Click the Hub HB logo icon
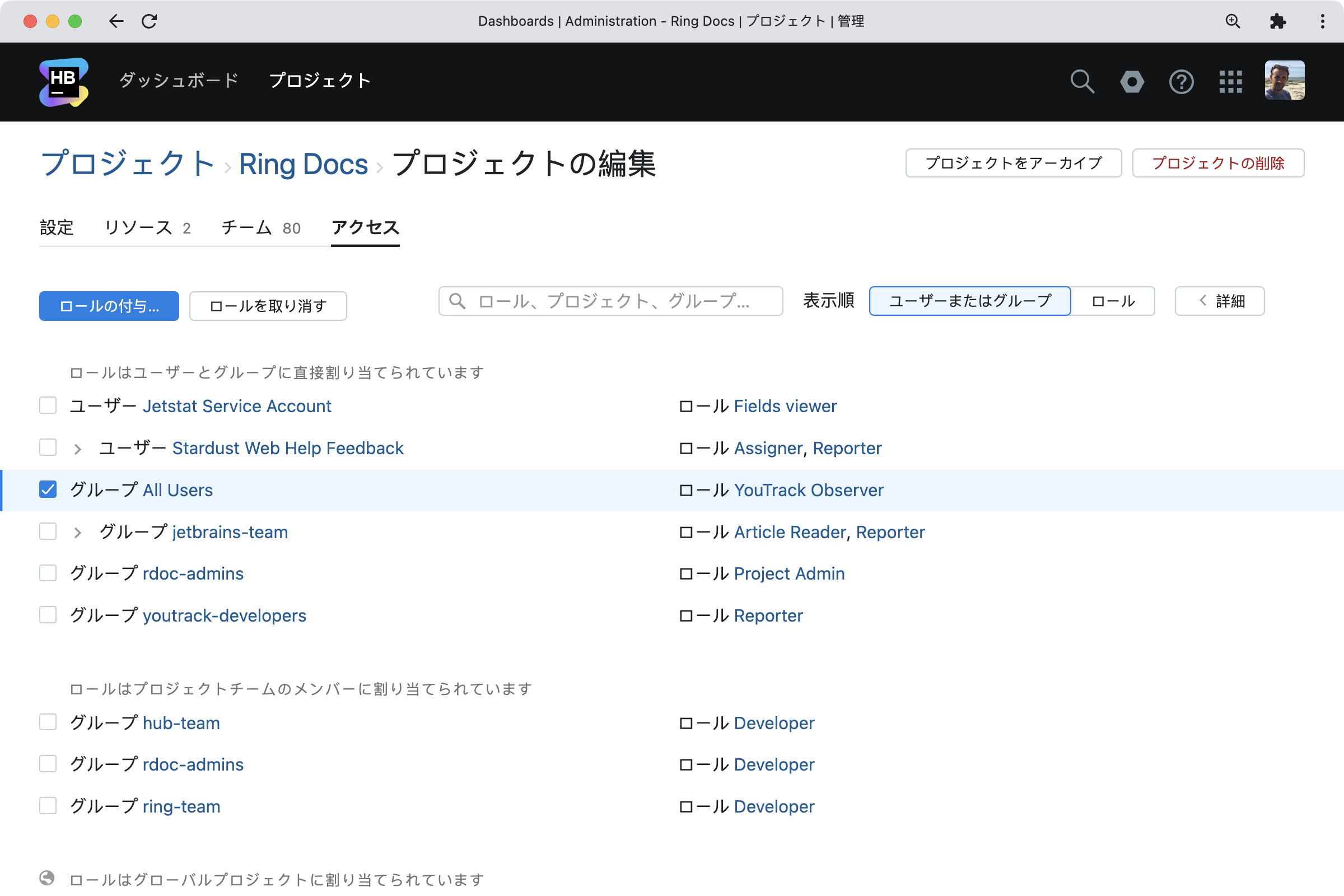 (x=64, y=82)
